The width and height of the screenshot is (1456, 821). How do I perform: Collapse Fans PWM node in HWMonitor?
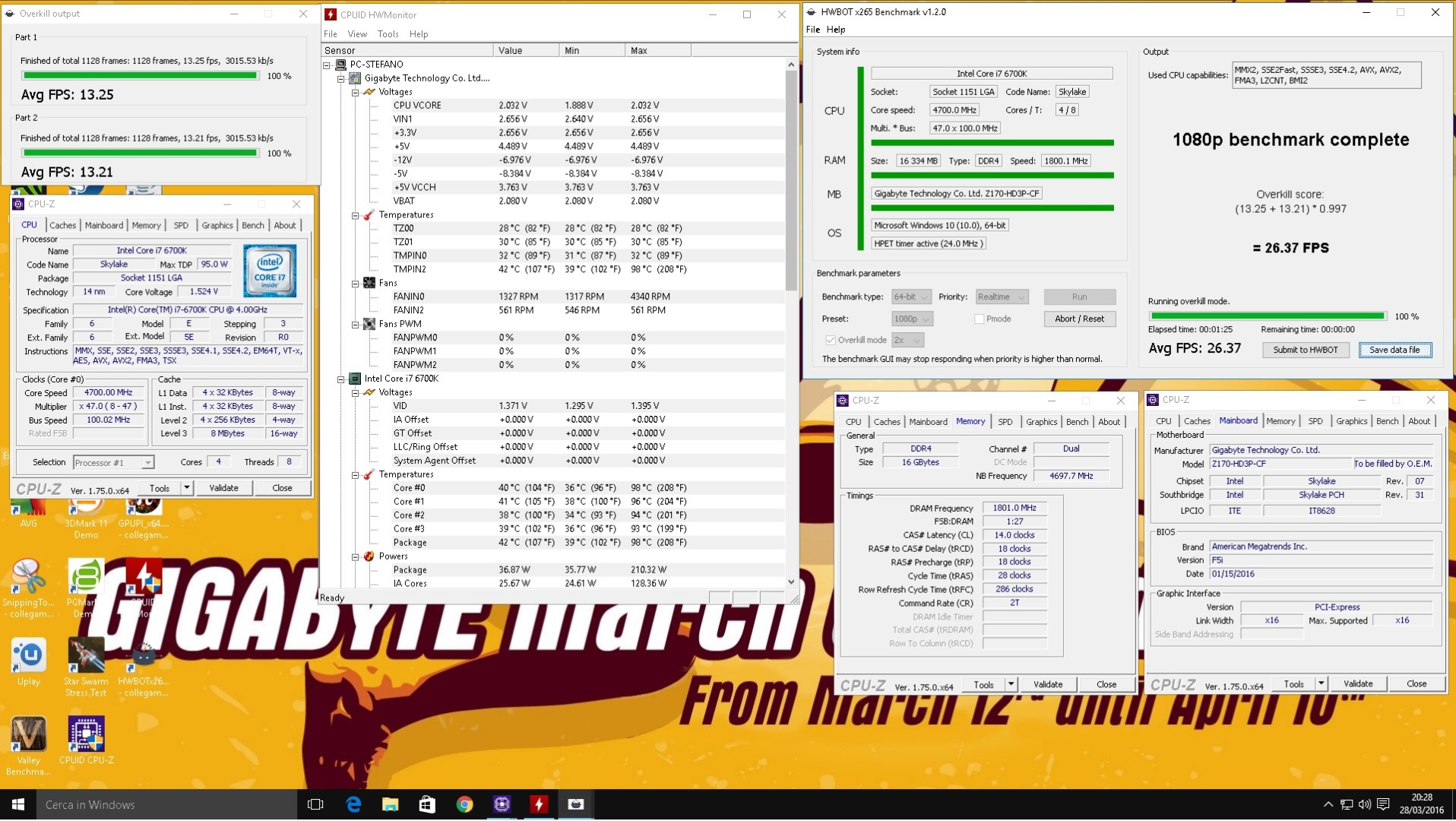click(355, 325)
